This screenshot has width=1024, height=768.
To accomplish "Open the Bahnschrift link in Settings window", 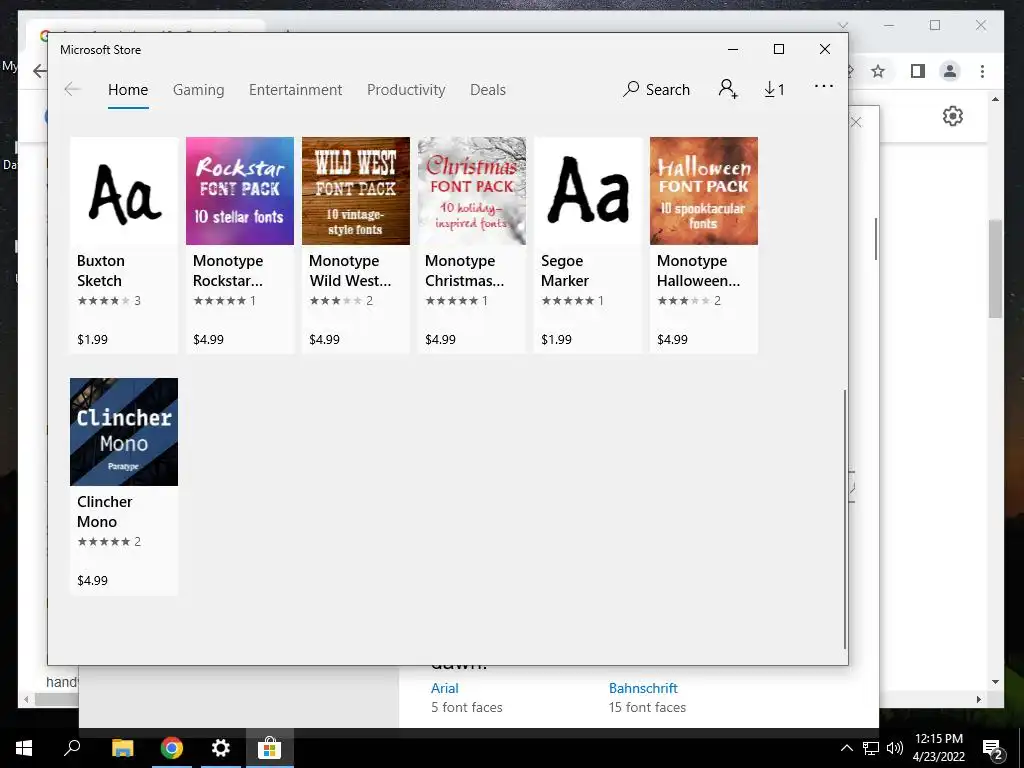I will click(x=643, y=688).
